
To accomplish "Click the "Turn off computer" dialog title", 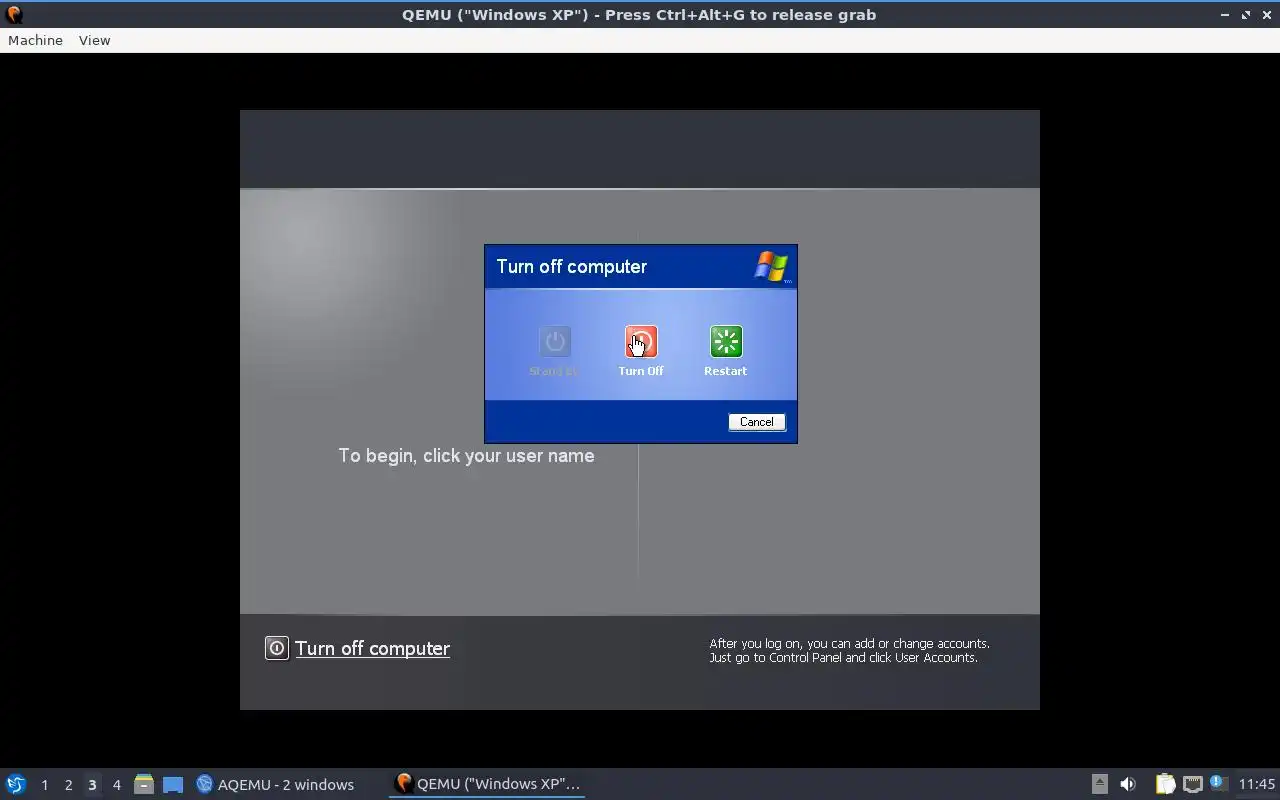I will point(571,267).
